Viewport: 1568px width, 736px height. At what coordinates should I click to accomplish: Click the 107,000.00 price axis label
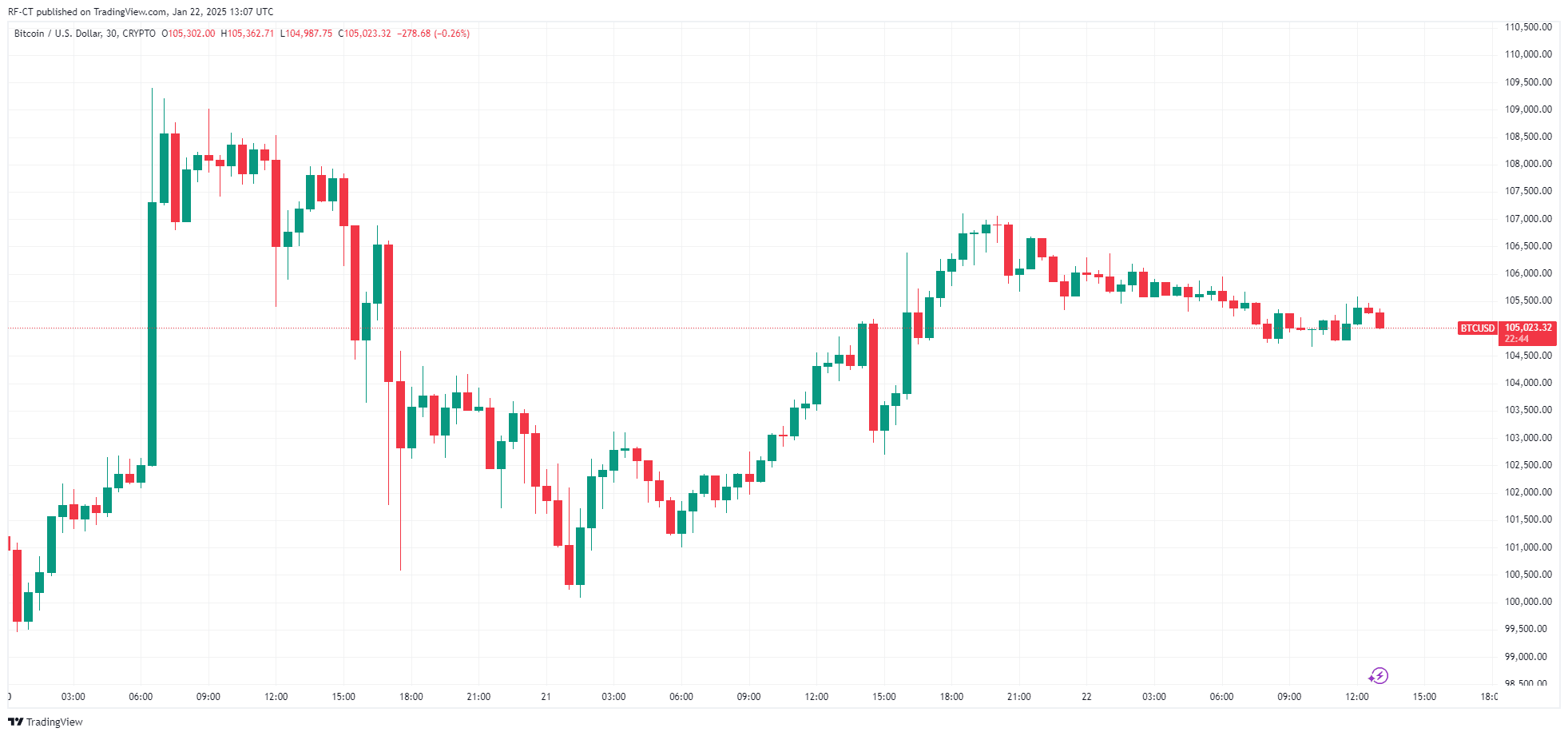(x=1528, y=219)
